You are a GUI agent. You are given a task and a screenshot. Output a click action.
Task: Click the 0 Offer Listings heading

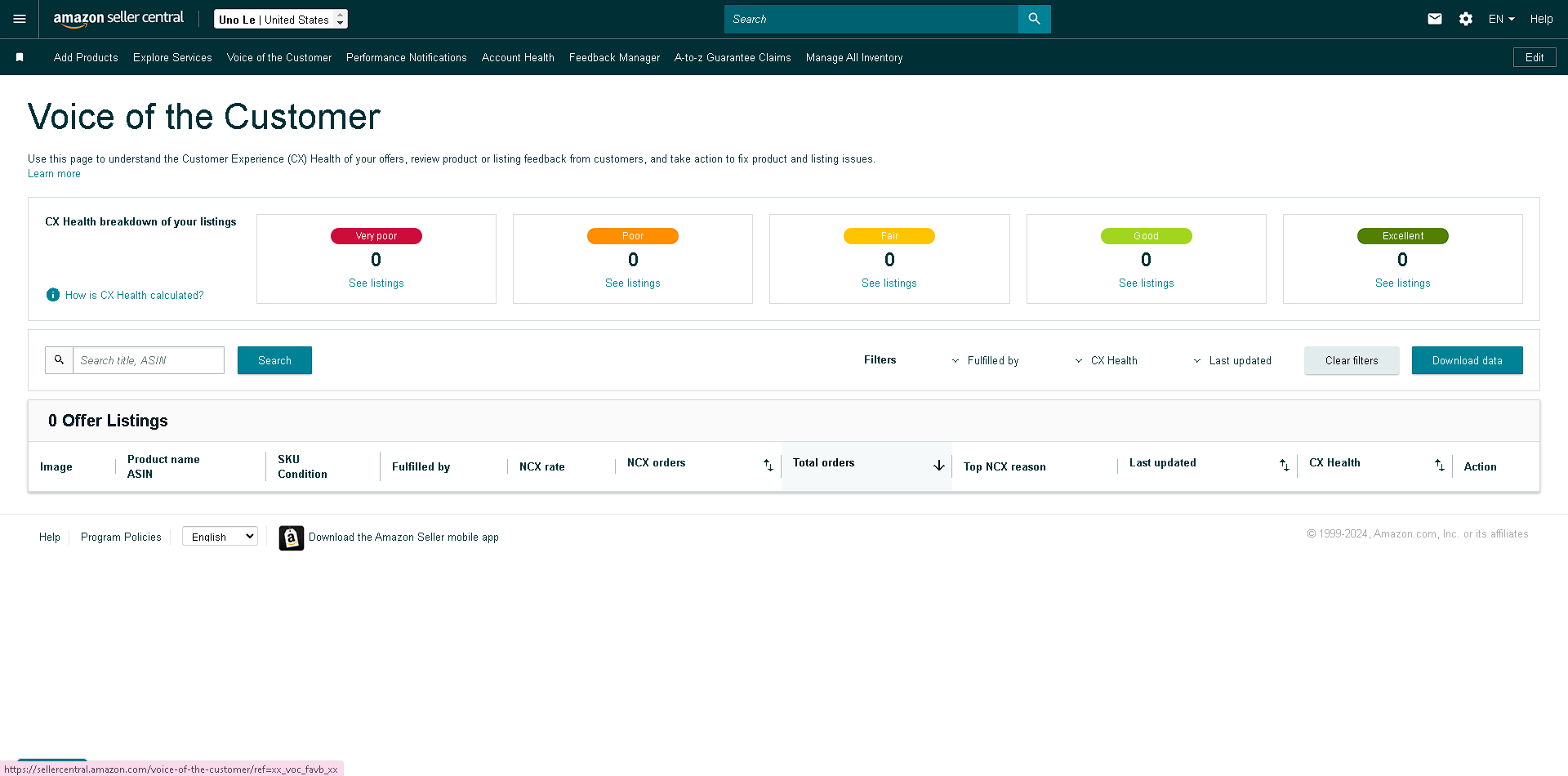[108, 421]
